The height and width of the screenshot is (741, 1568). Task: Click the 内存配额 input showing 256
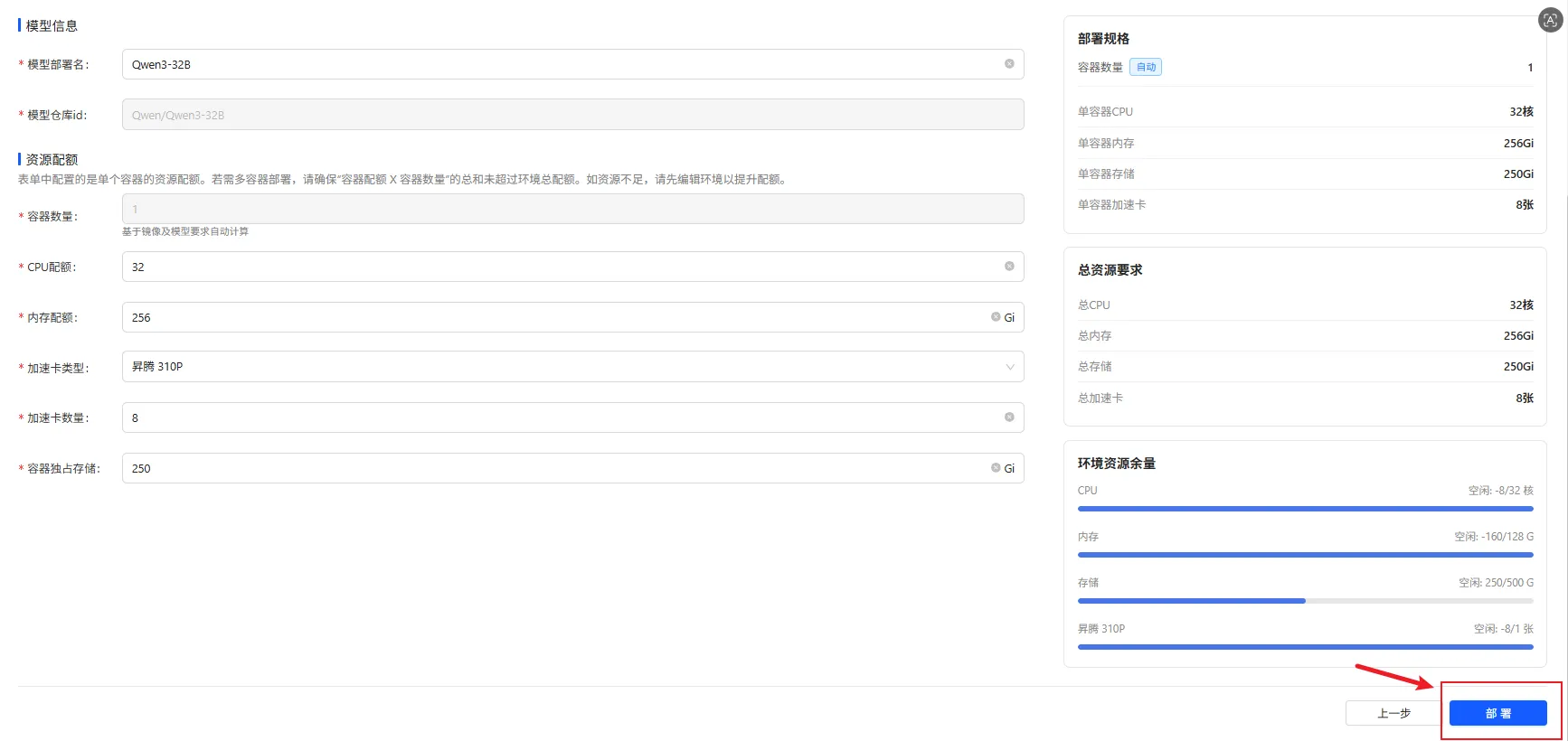tap(572, 317)
